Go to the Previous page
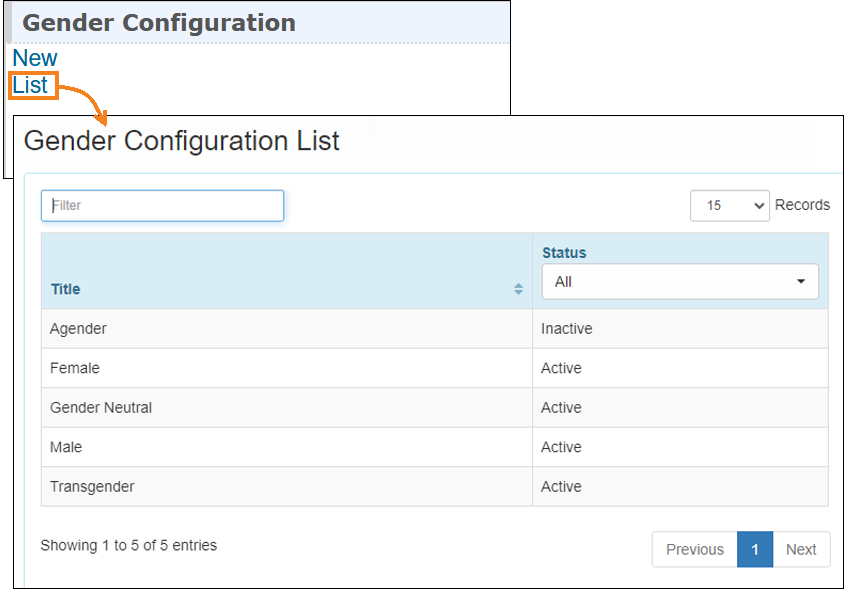 (695, 549)
